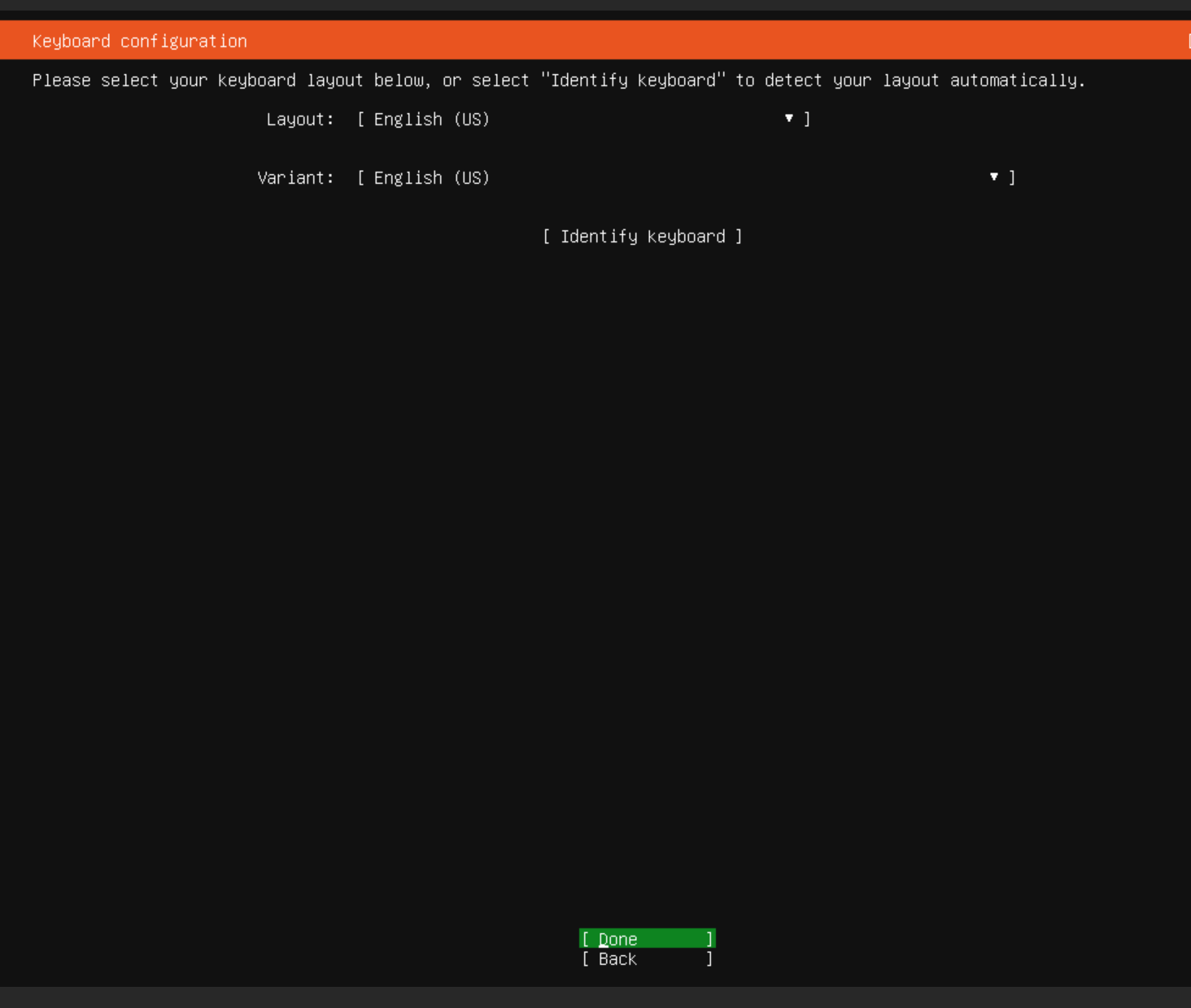Click the "Please select your keyboard layout" instruction text
The height and width of the screenshot is (1008, 1191).
pyautogui.click(x=558, y=81)
